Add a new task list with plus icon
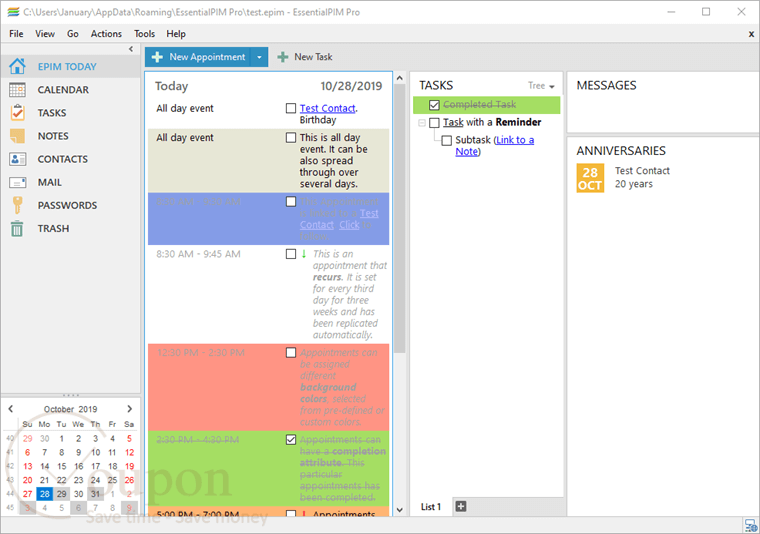This screenshot has width=760, height=534. click(461, 507)
